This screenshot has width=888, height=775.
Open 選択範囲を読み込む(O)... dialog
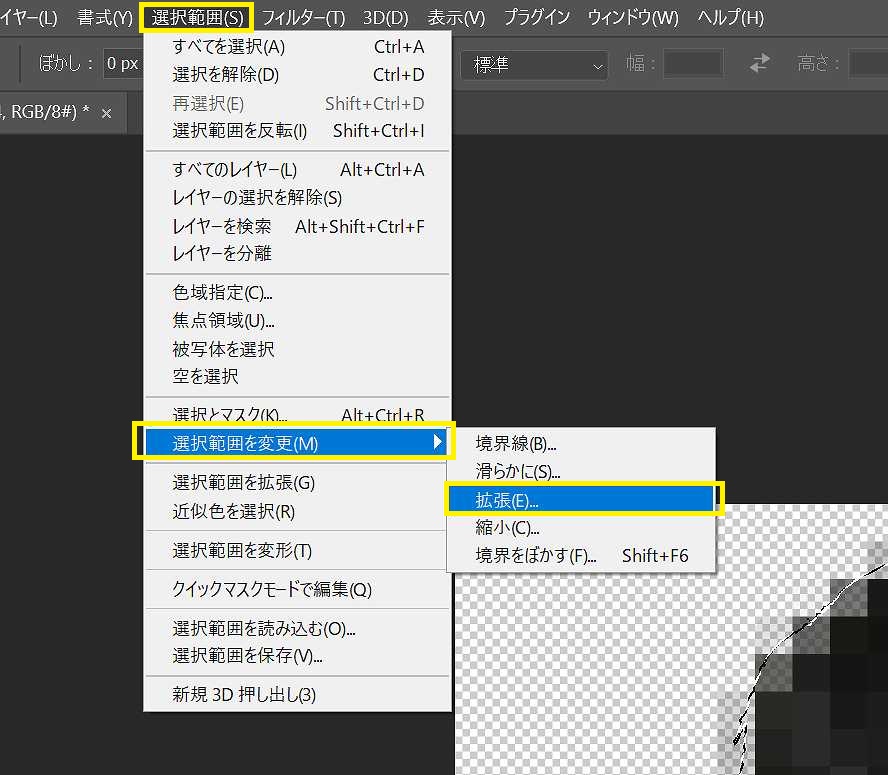pyautogui.click(x=298, y=628)
